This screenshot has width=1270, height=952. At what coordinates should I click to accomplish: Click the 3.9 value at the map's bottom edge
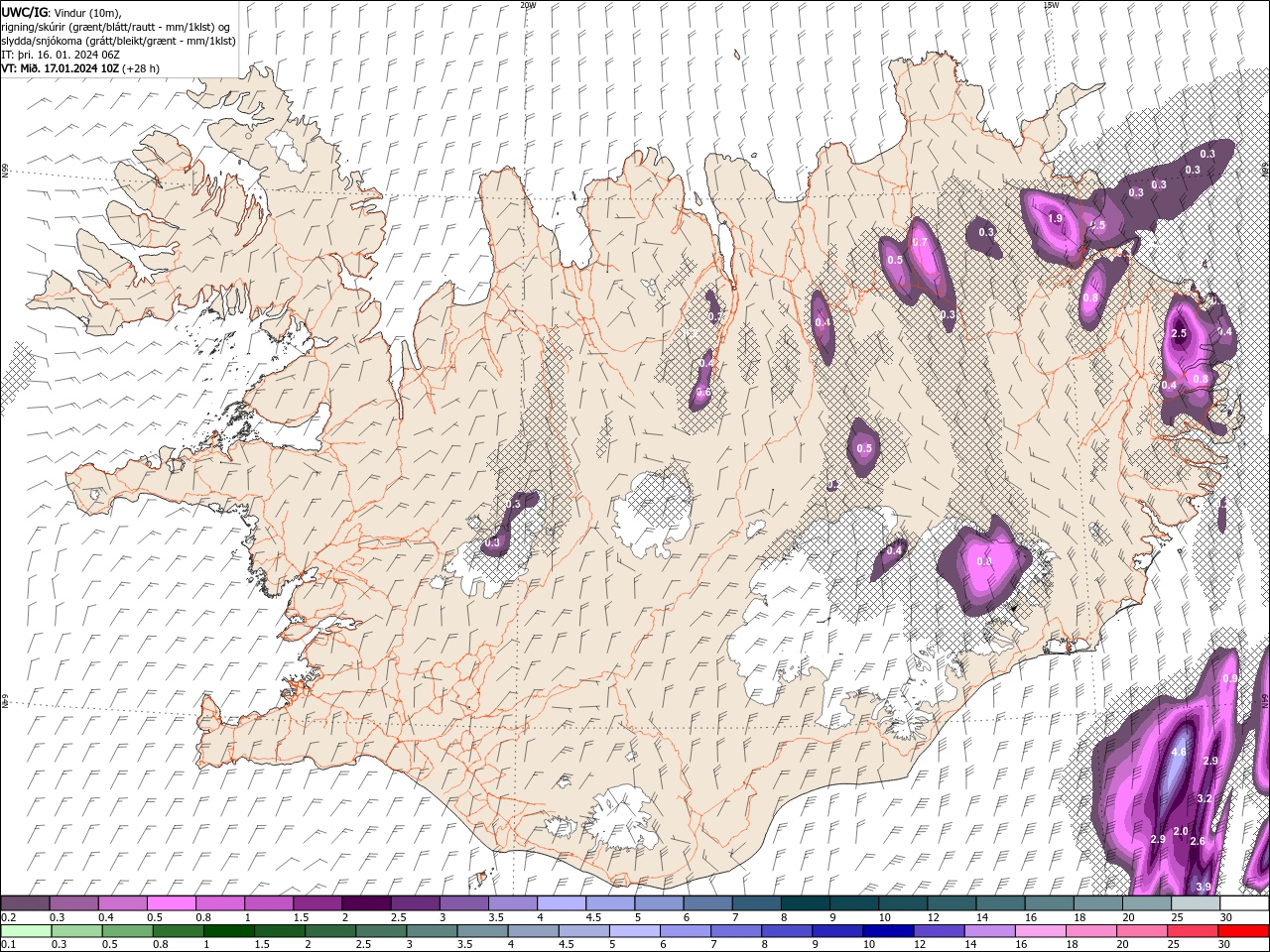pyautogui.click(x=1204, y=887)
